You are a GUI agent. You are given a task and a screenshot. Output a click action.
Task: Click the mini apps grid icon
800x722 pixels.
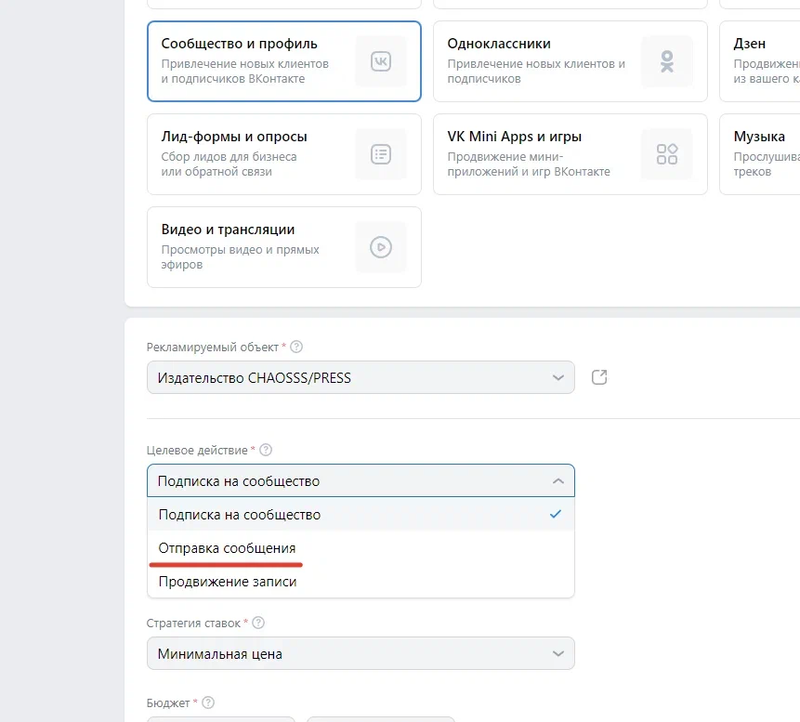tap(667, 154)
